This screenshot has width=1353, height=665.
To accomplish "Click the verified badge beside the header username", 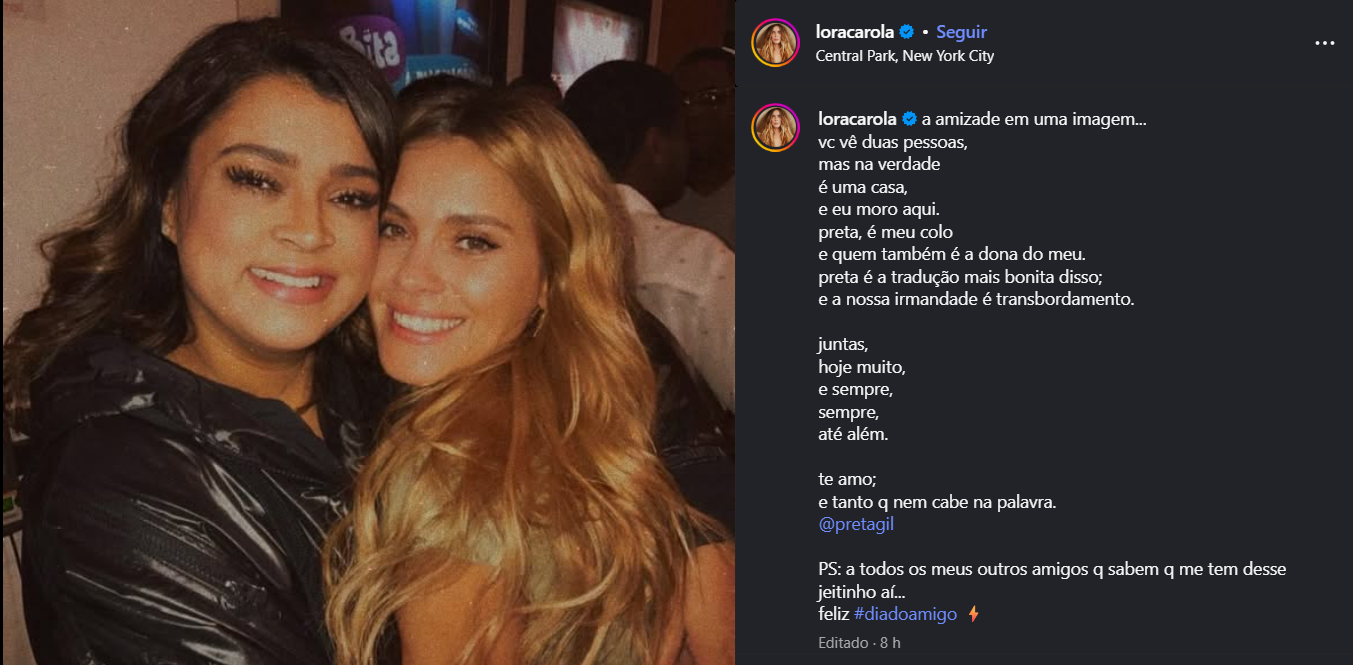I will point(906,33).
